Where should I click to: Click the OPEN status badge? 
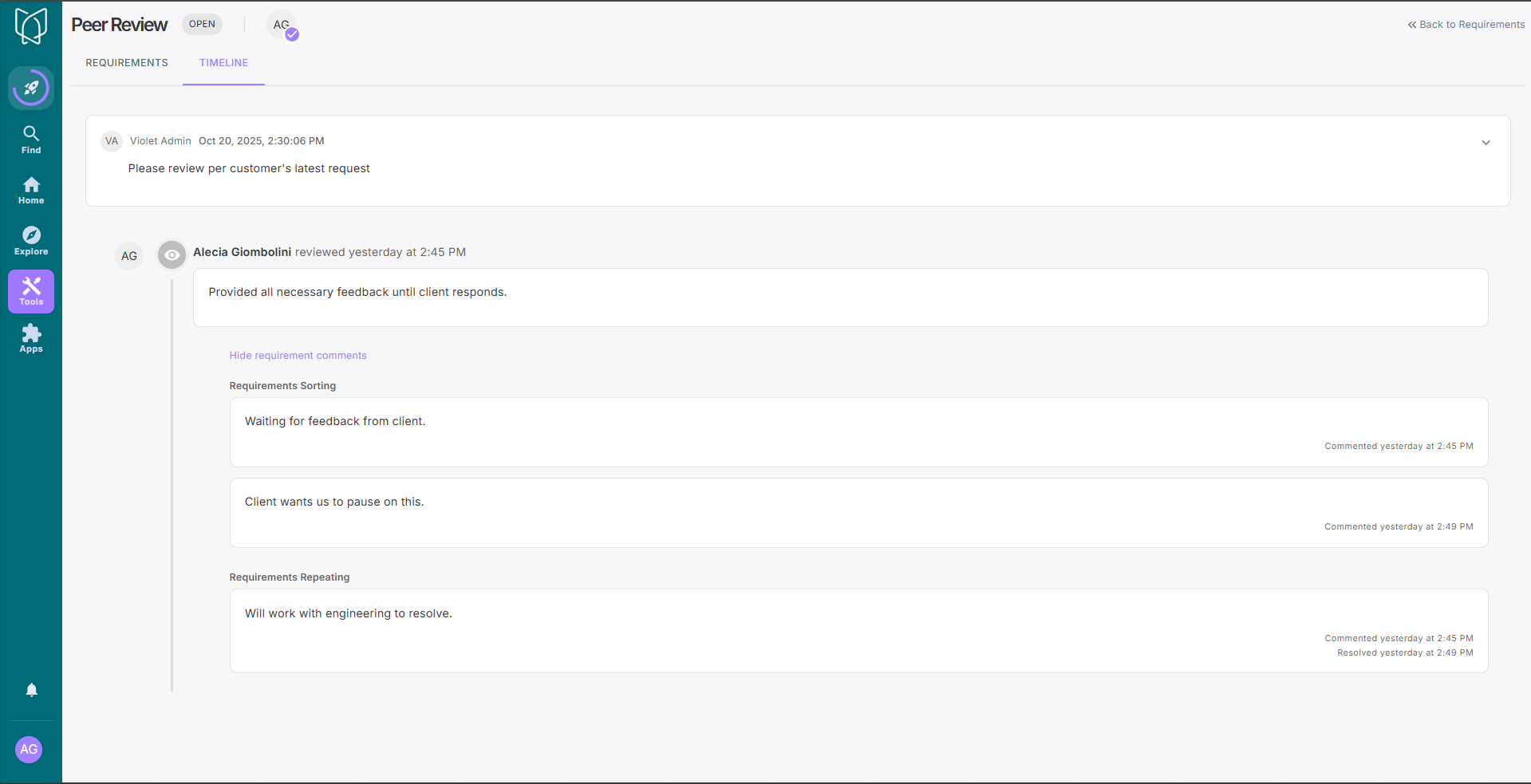coord(202,24)
